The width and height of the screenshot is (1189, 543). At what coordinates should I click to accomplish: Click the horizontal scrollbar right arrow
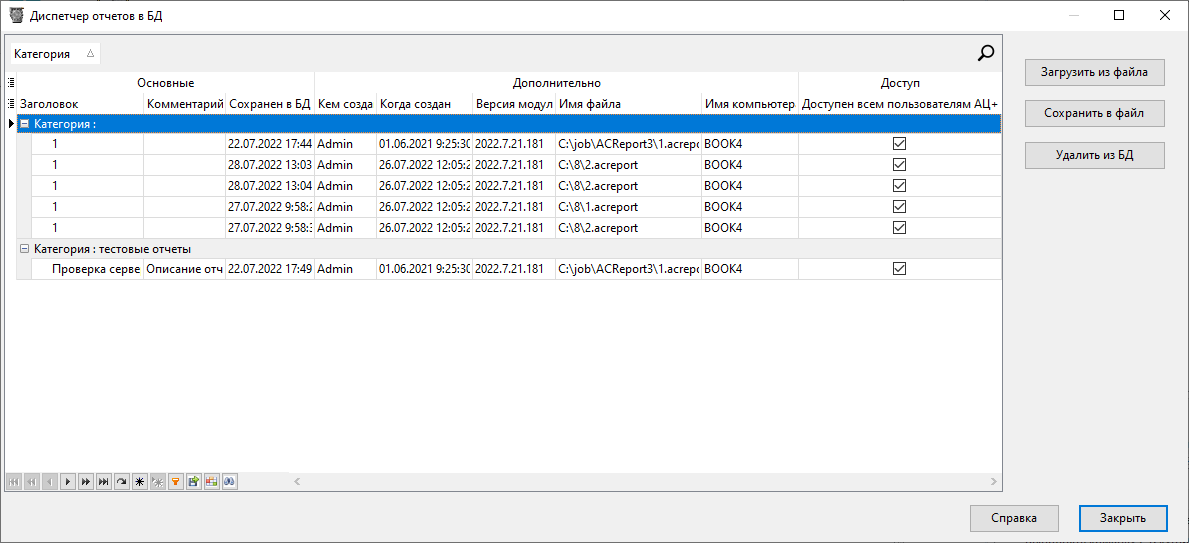pos(992,482)
